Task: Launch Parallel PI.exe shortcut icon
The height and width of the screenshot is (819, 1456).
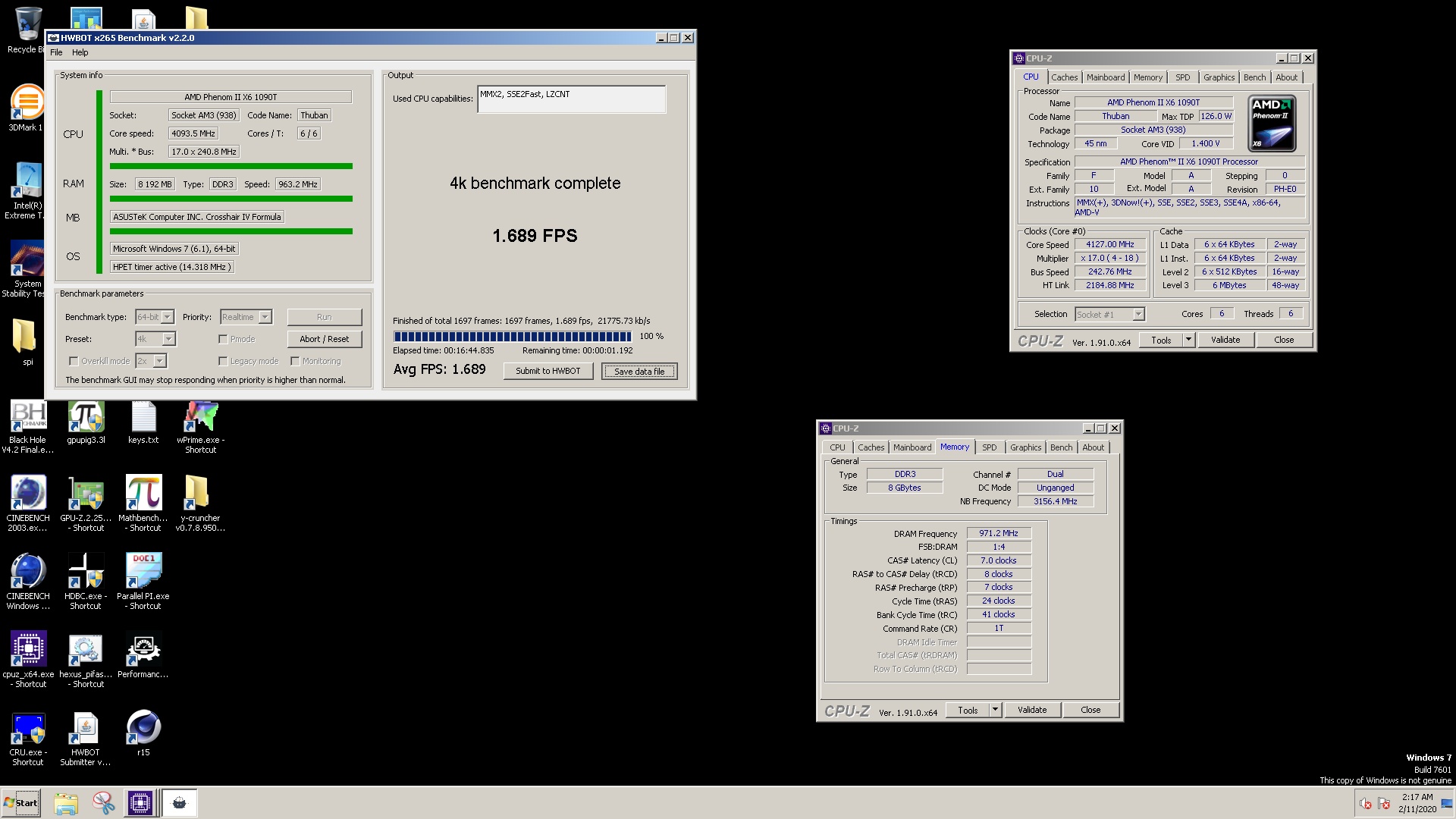Action: tap(143, 582)
